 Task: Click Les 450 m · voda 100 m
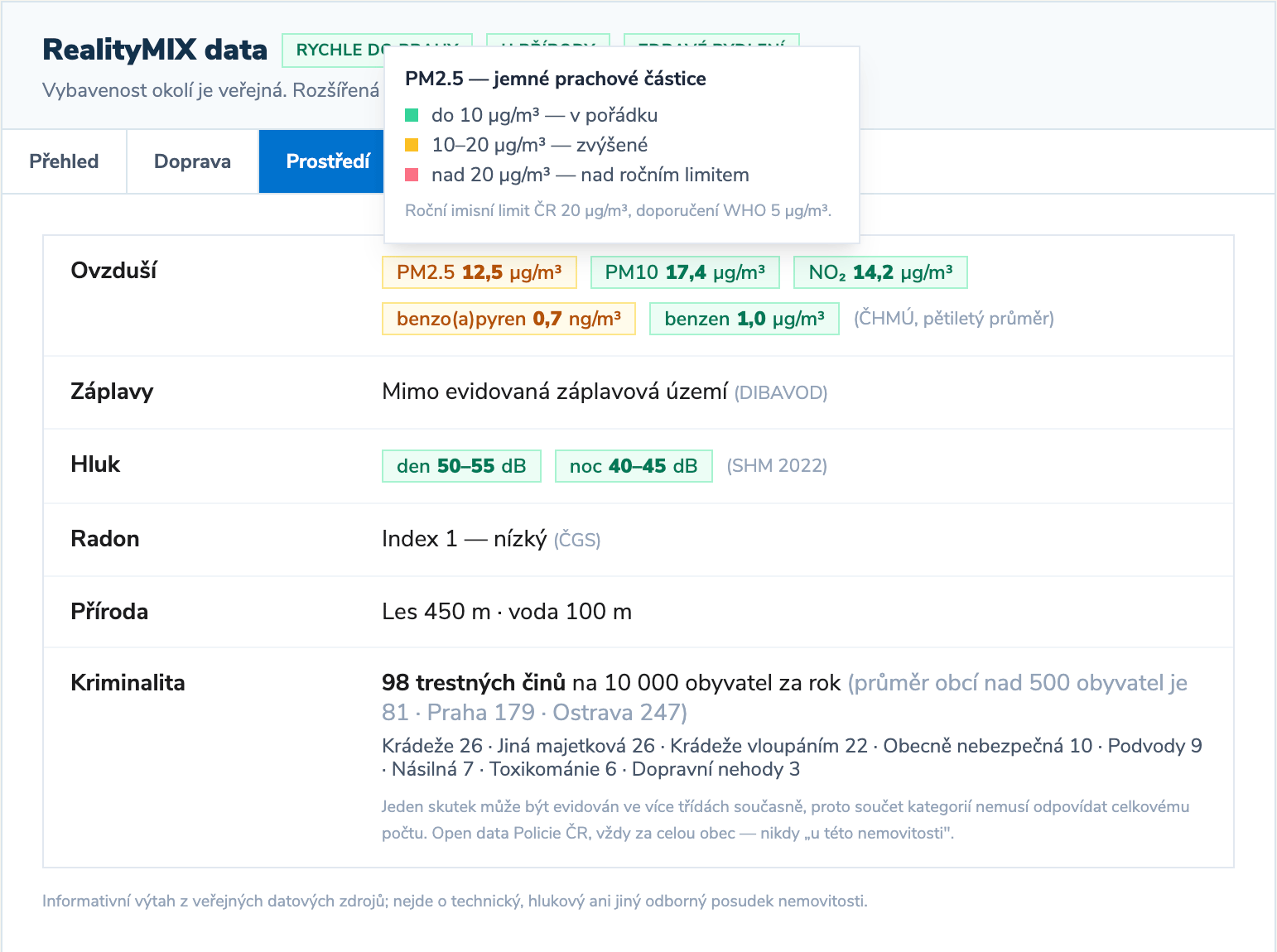tap(507, 612)
